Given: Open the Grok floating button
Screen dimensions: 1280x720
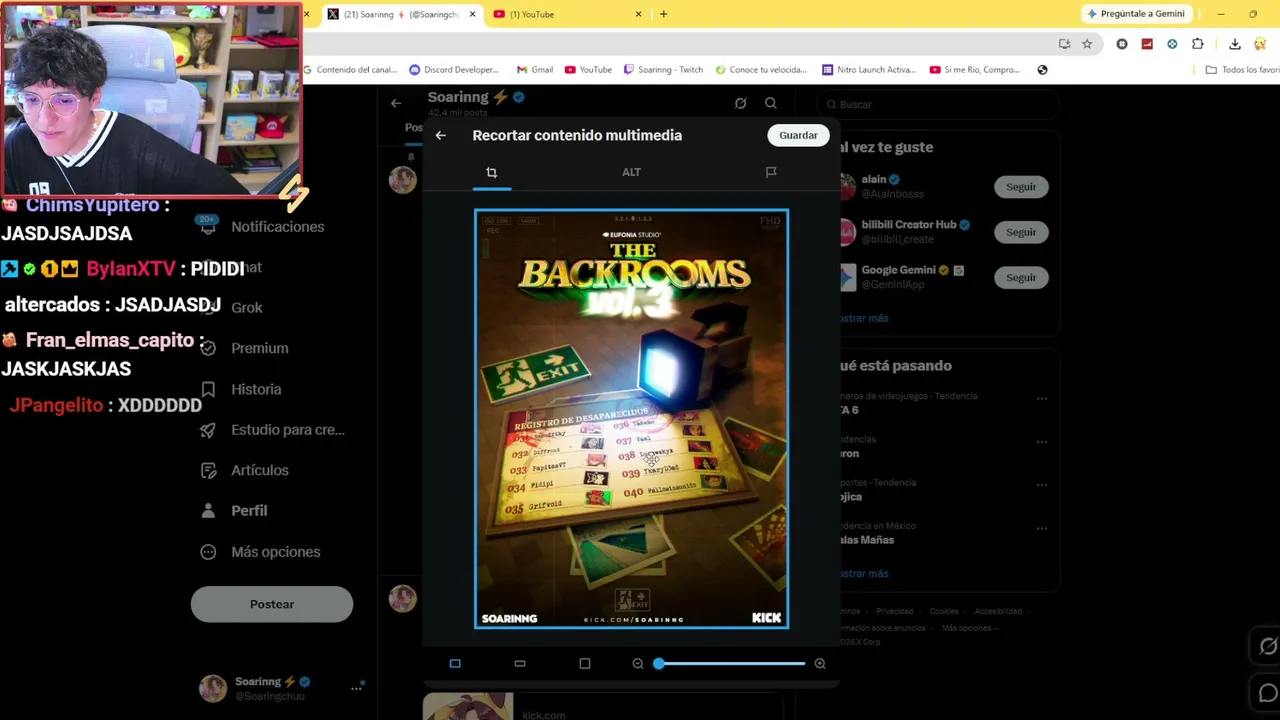Looking at the screenshot, I should pos(1268,647).
